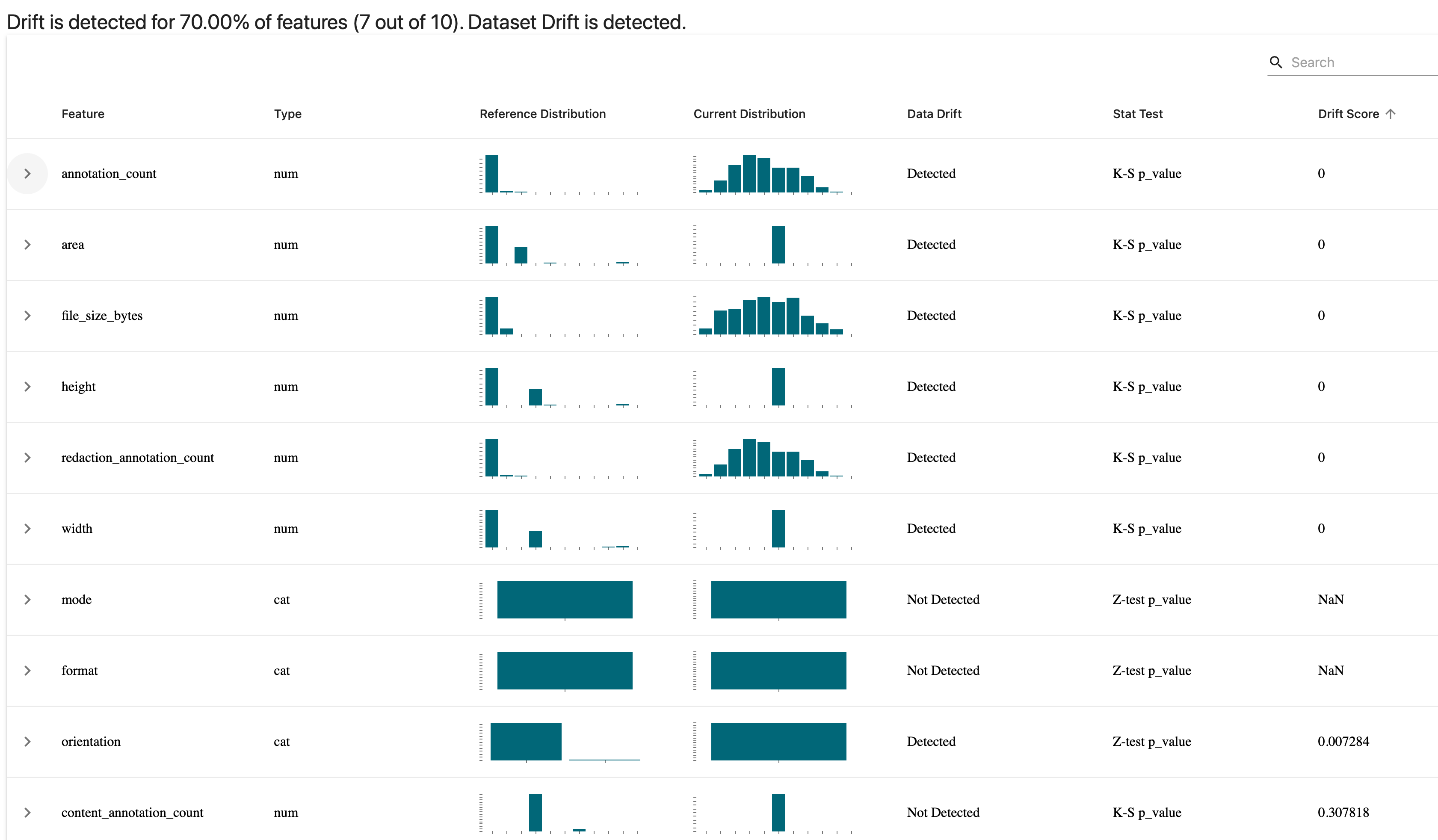Expand the file_size_bytes row details
Image resolution: width=1438 pixels, height=840 pixels.
[27, 316]
